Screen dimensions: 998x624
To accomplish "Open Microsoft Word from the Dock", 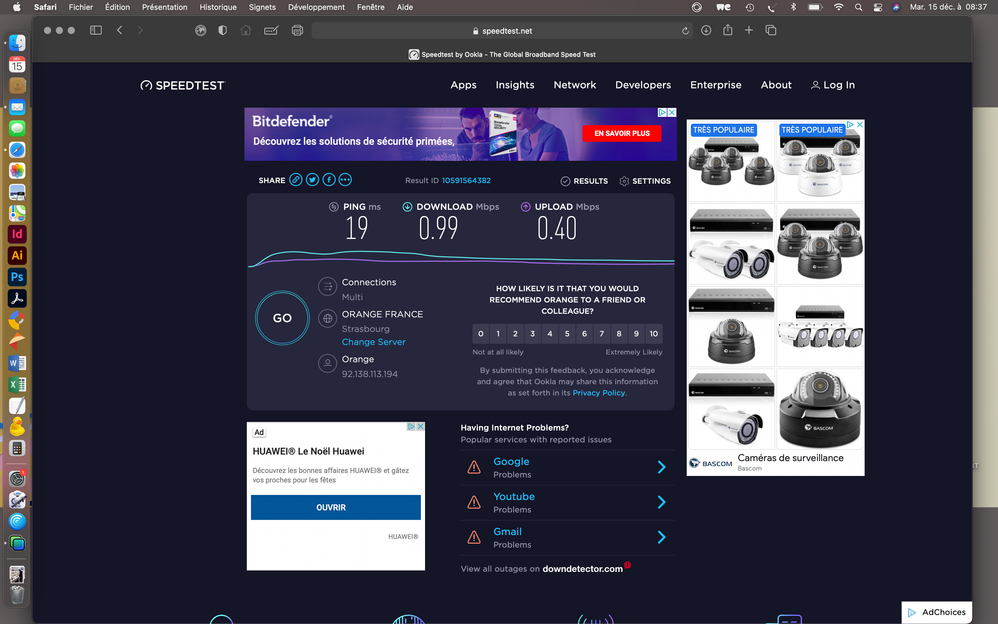I will pos(17,363).
